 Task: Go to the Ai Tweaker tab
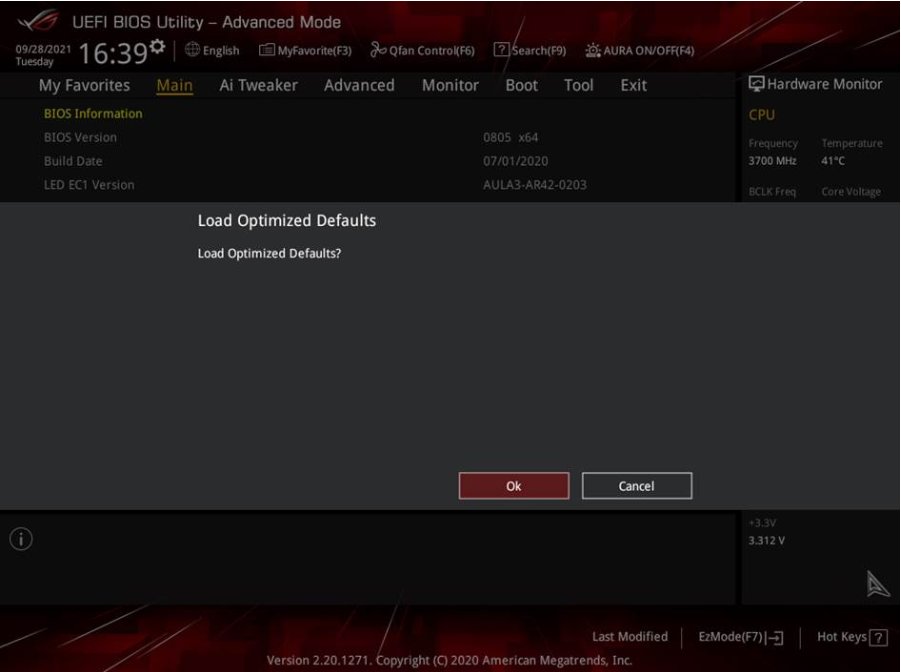pyautogui.click(x=258, y=86)
